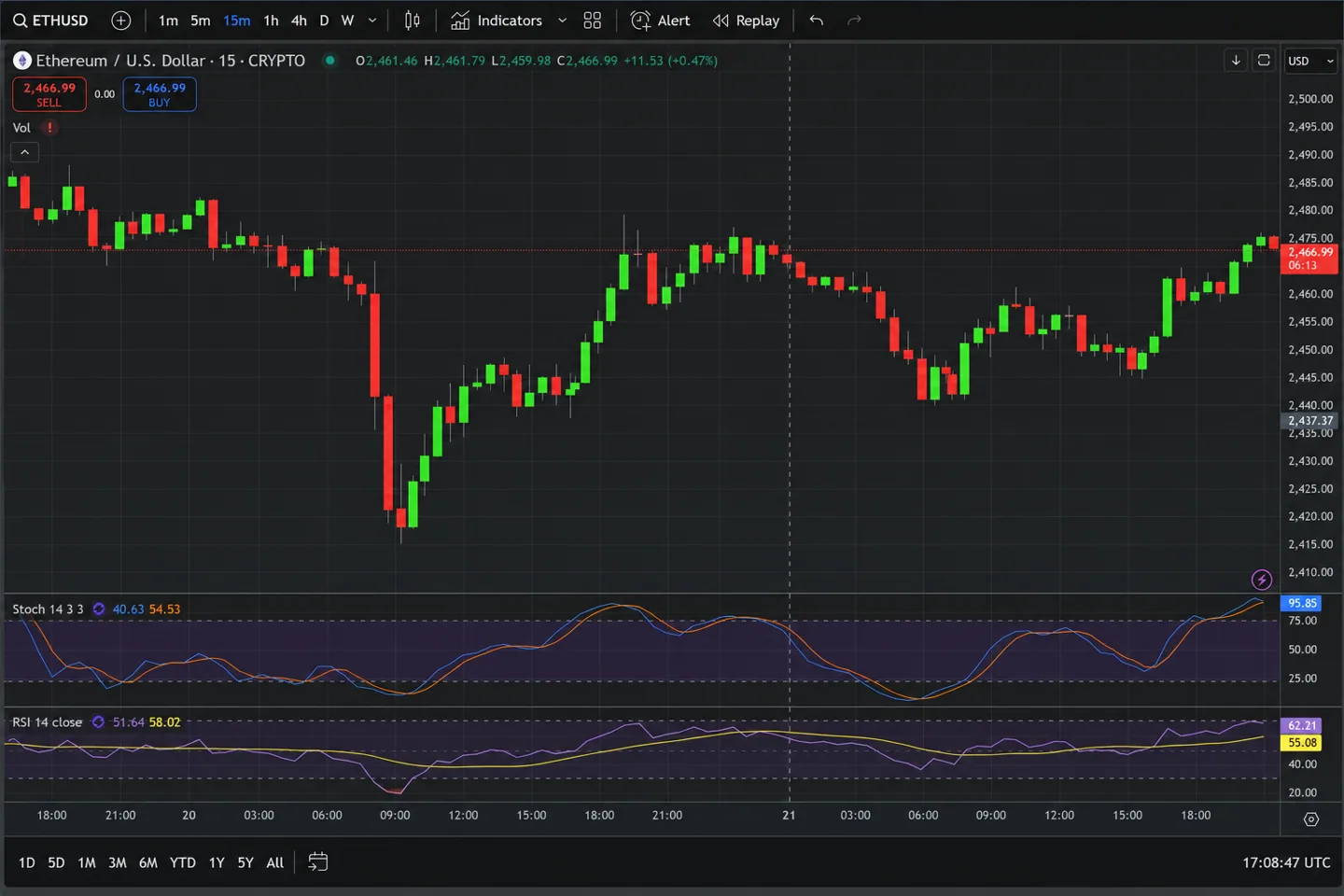This screenshot has height=896, width=1344.
Task: Open the go-to-date calendar icon
Action: (318, 861)
